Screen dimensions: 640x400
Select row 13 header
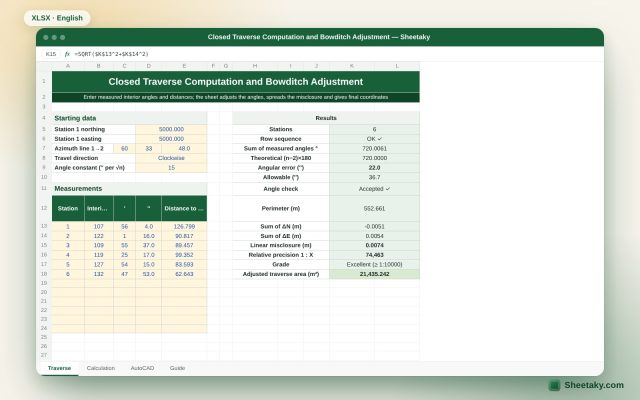[44, 226]
